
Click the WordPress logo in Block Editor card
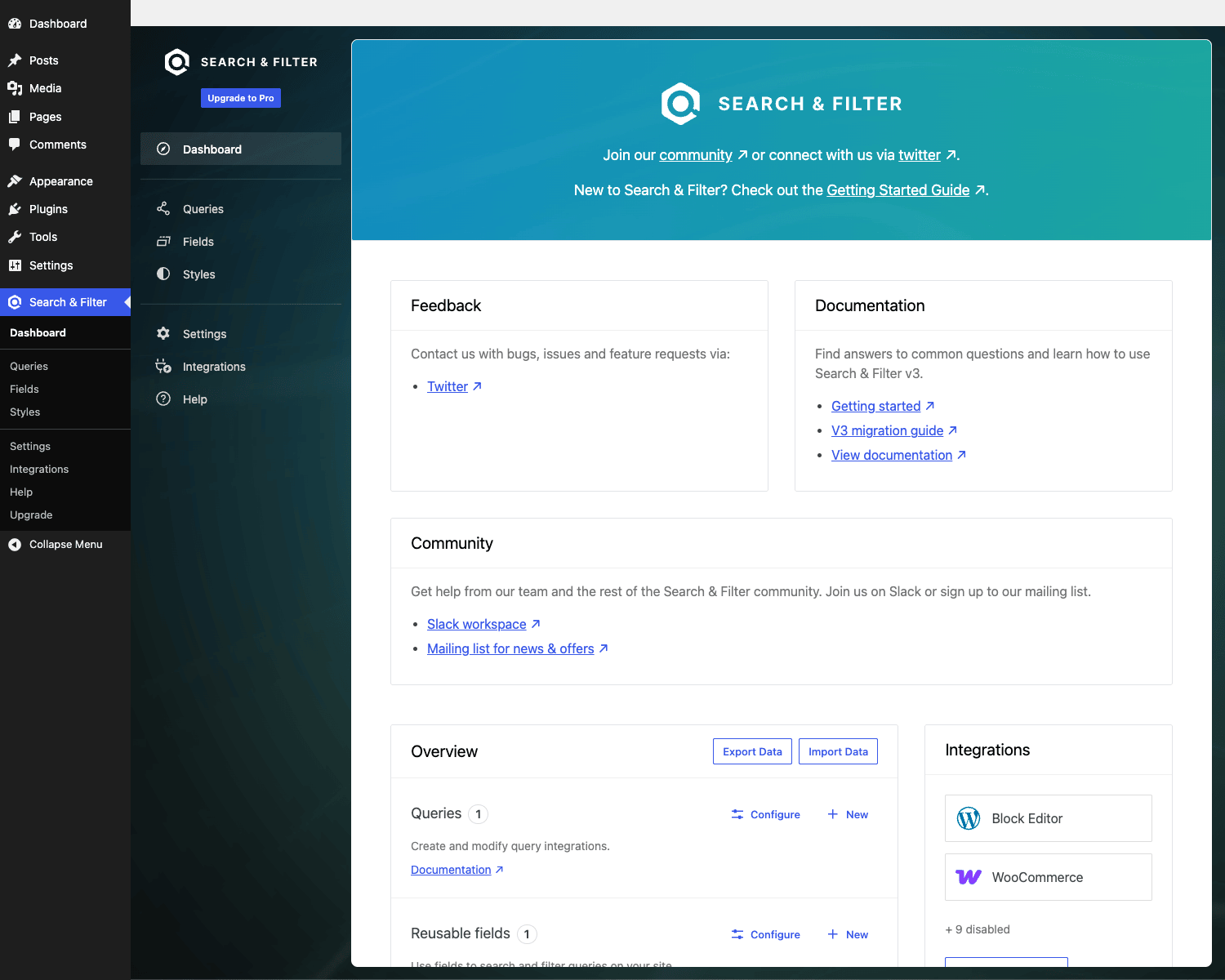click(x=969, y=818)
